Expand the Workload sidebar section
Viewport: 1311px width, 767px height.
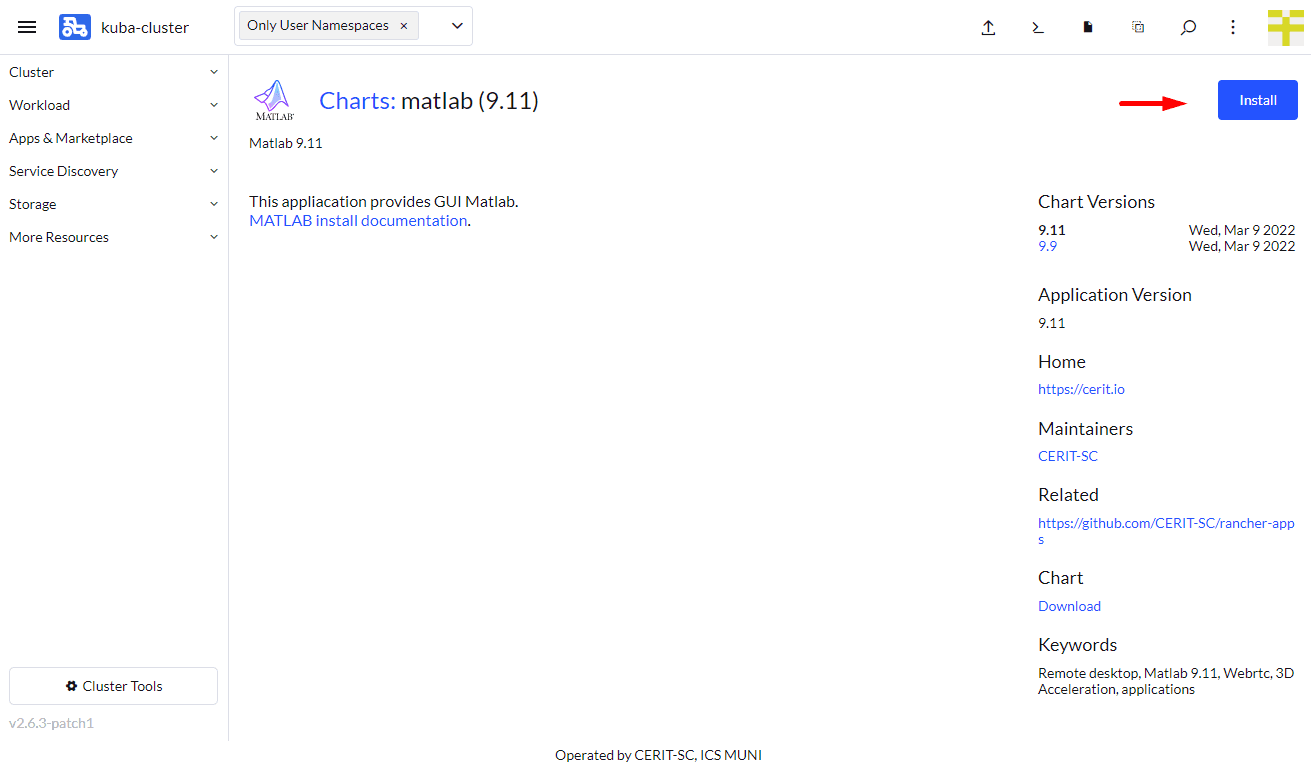(x=114, y=105)
